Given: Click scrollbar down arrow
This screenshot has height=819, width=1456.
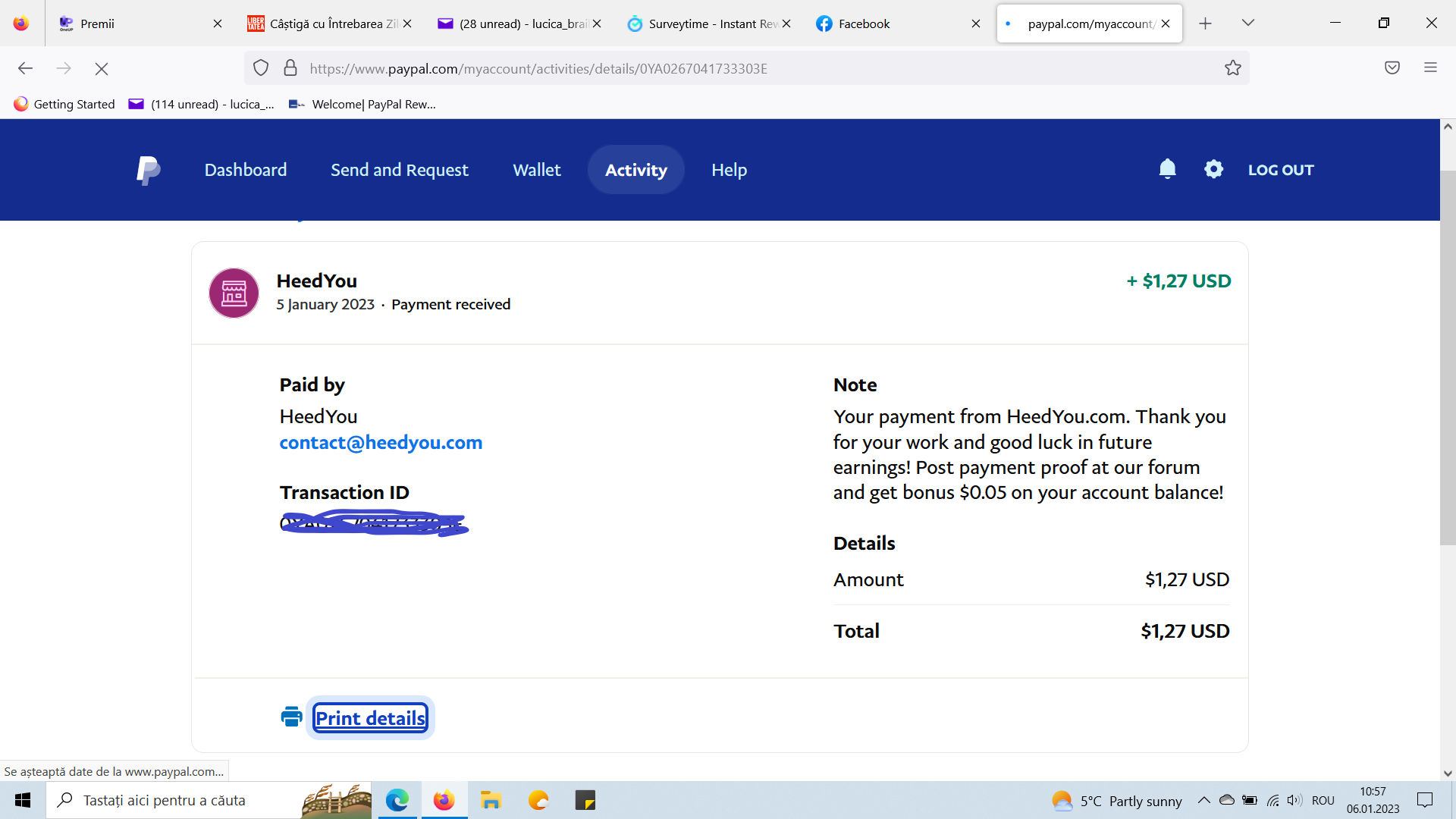Looking at the screenshot, I should [1448, 773].
